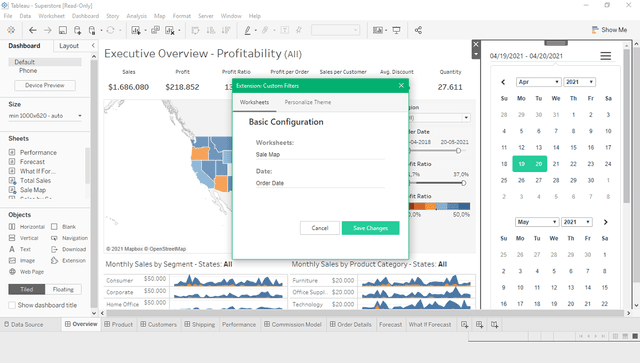
Task: Click the Add new data source icon
Action: tap(77, 30)
